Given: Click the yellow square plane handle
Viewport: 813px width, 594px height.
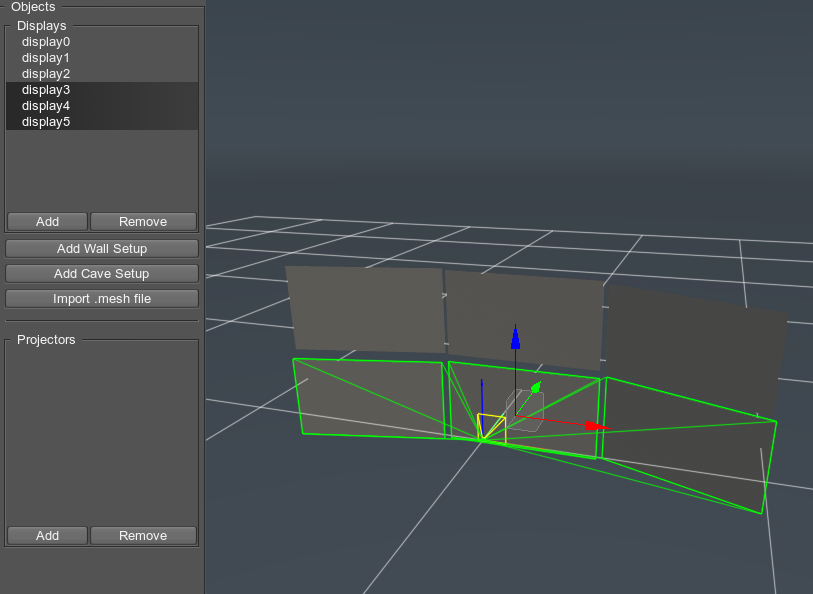Looking at the screenshot, I should (492, 427).
